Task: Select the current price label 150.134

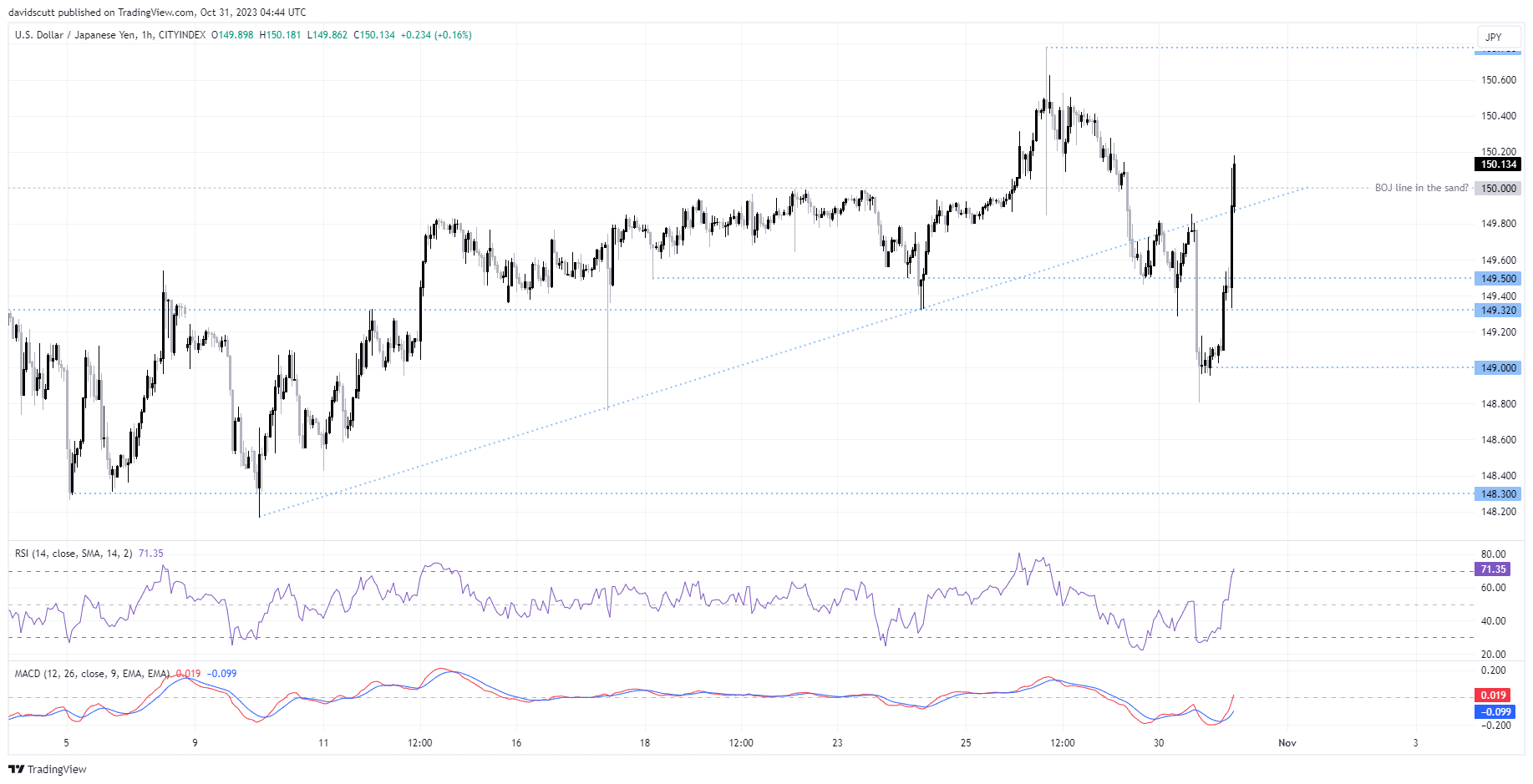Action: (1499, 164)
